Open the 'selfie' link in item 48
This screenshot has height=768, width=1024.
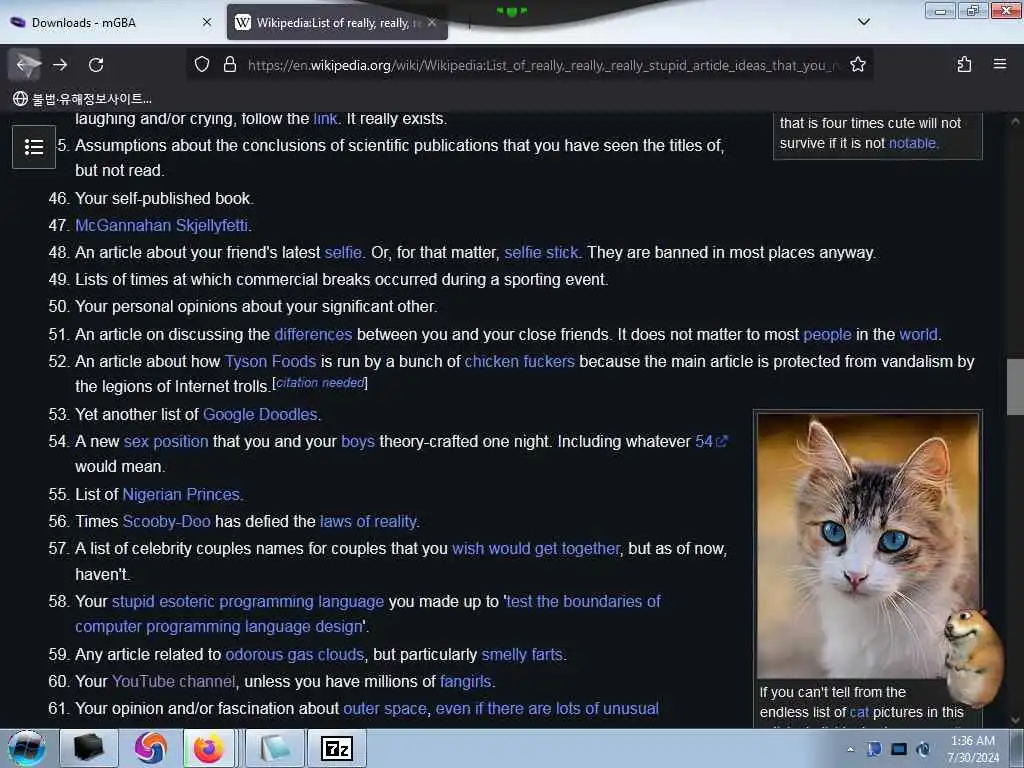(x=343, y=253)
